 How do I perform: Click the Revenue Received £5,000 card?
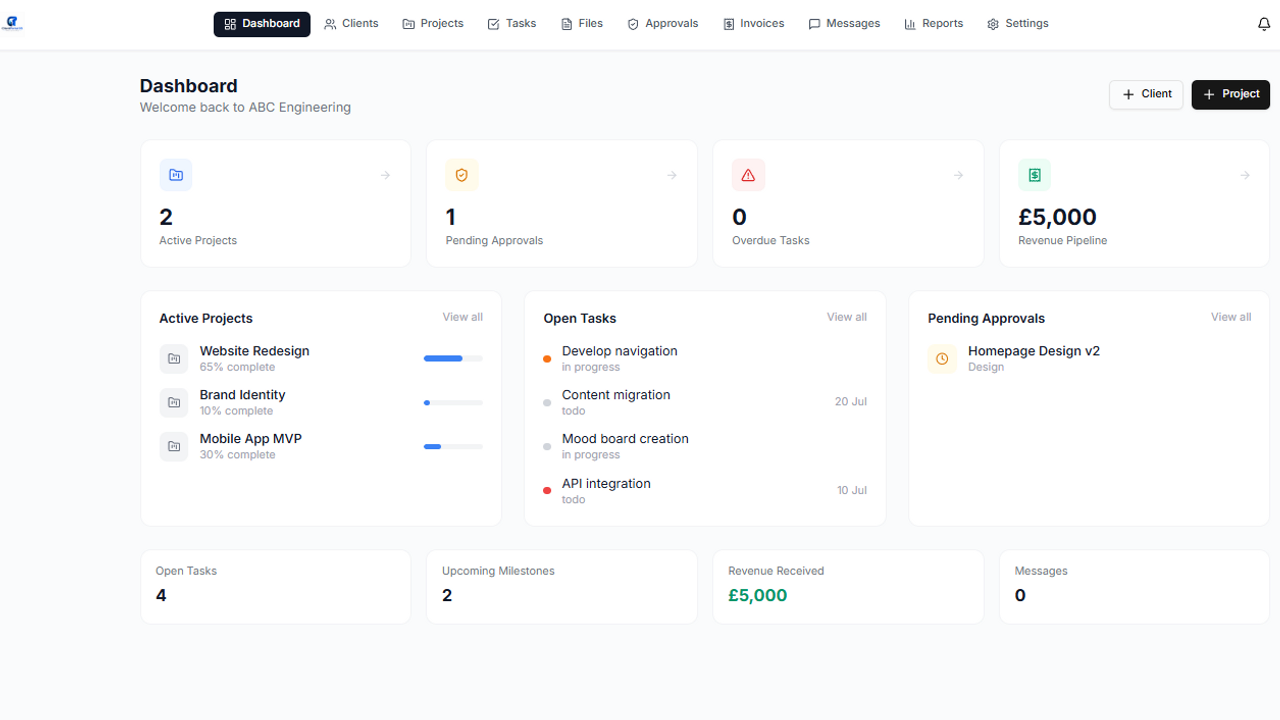coord(848,586)
